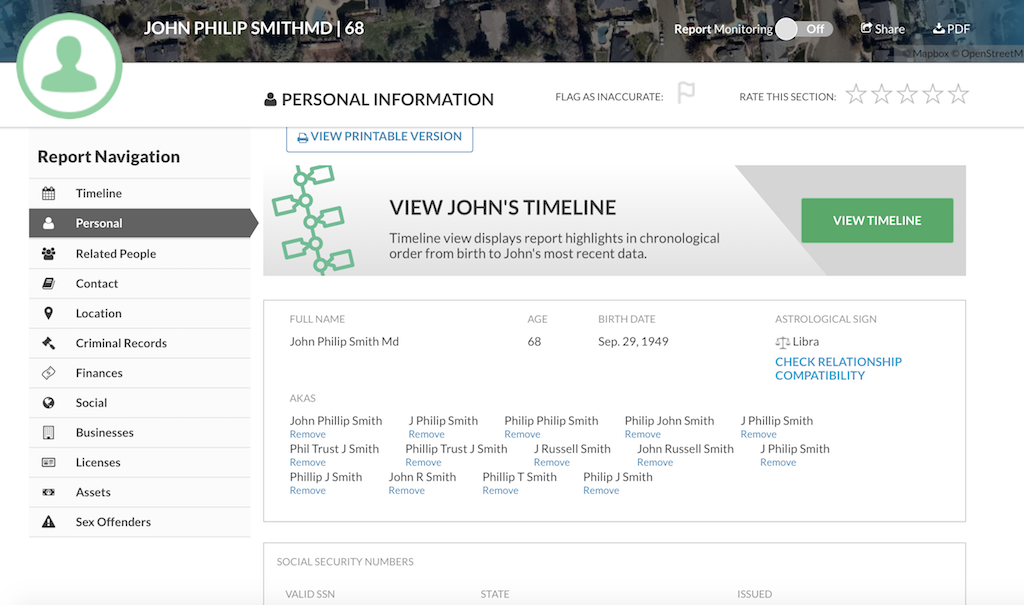1024x605 pixels.
Task: Open the Personal section in navigation
Action: [x=140, y=223]
